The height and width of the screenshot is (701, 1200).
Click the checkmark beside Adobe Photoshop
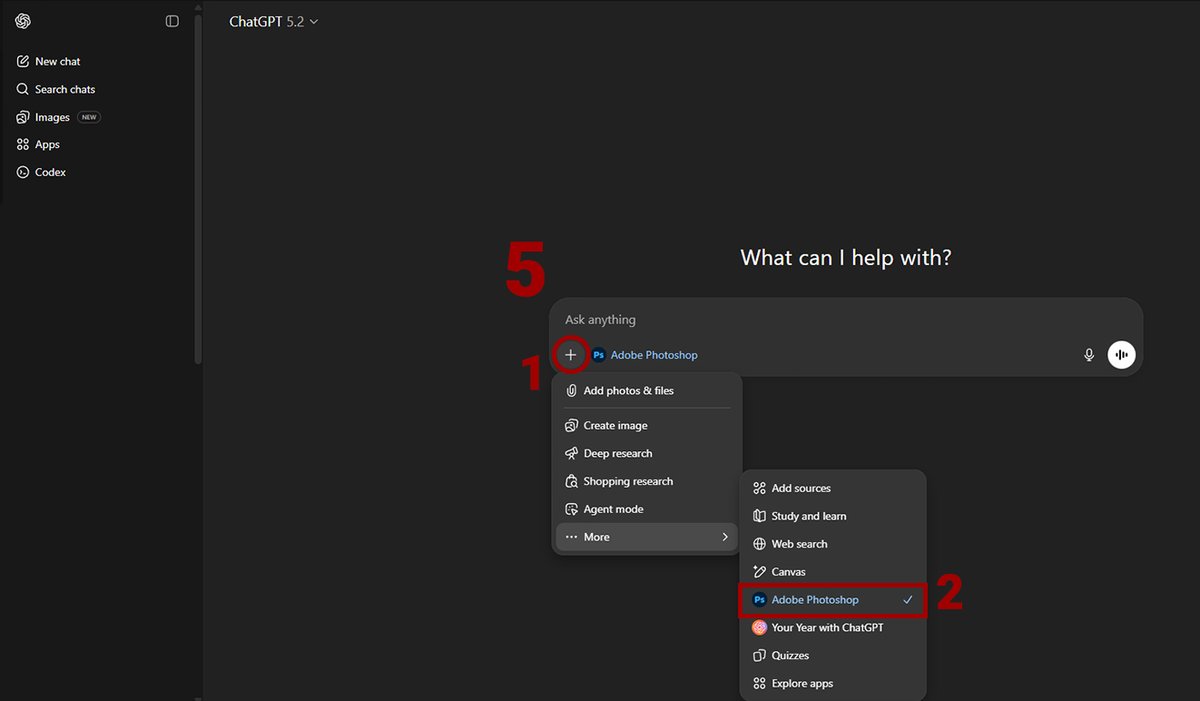click(x=907, y=600)
